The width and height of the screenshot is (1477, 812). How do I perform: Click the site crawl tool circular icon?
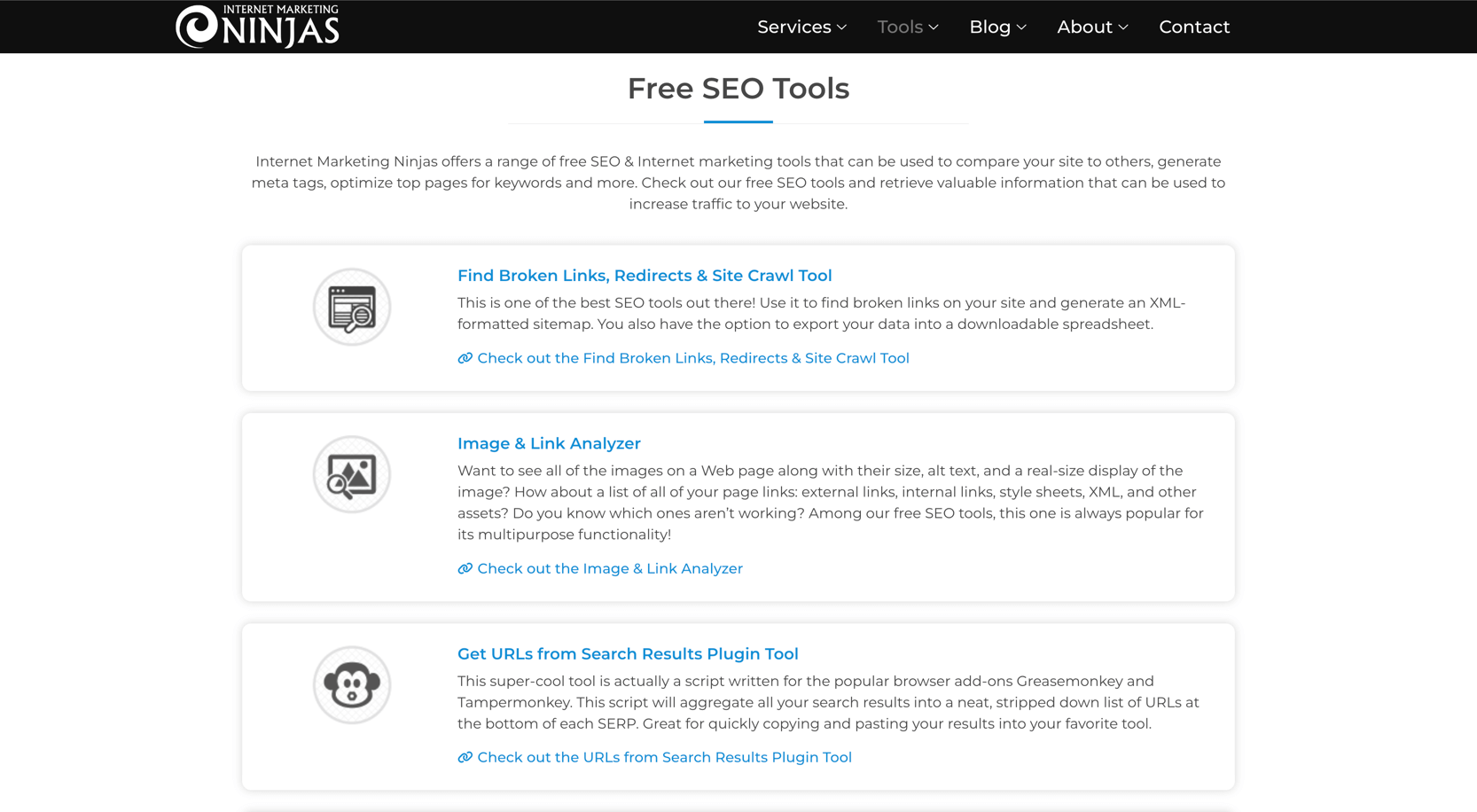click(x=352, y=308)
